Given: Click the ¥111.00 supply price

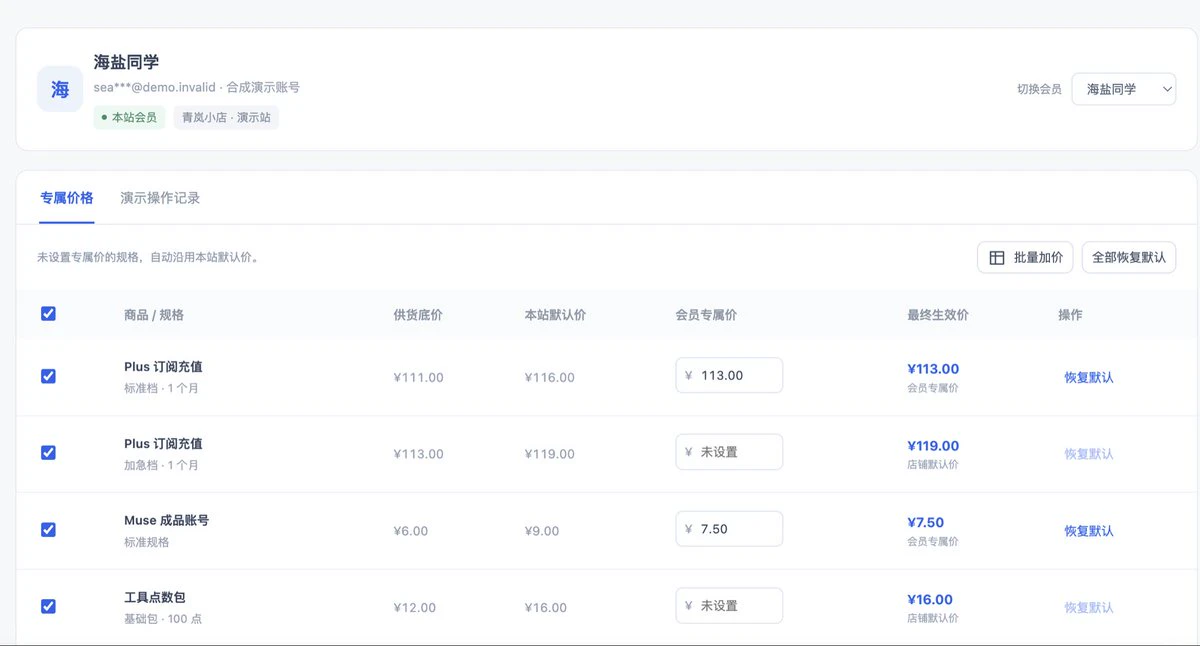Looking at the screenshot, I should 419,377.
